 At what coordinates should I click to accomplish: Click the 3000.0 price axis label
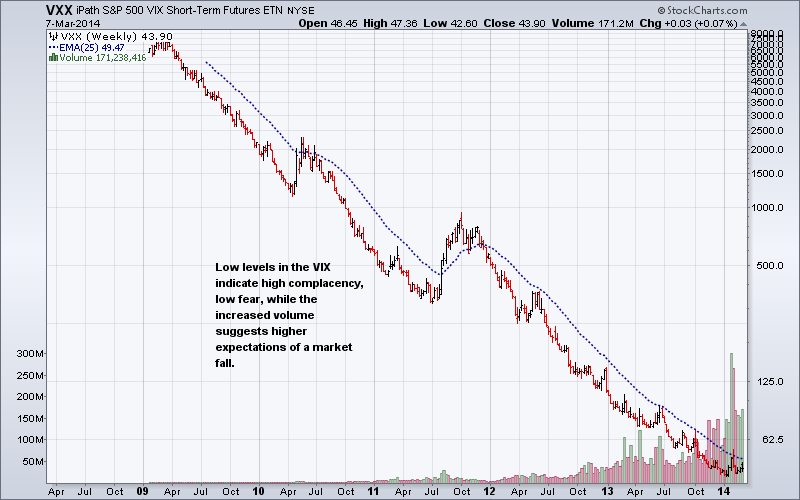[x=767, y=115]
